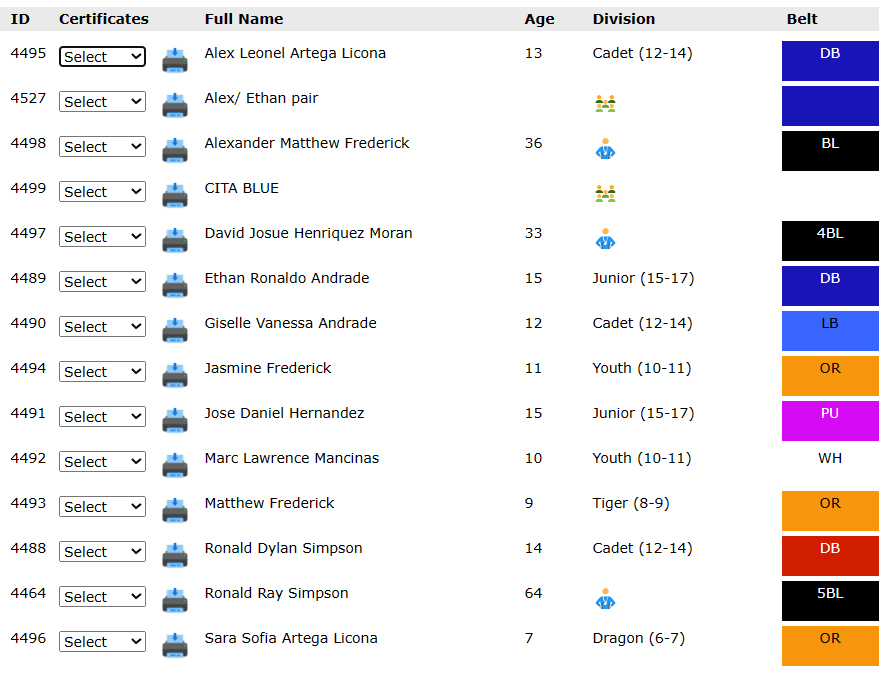Click the purple PU belt swatch

pyautogui.click(x=829, y=421)
